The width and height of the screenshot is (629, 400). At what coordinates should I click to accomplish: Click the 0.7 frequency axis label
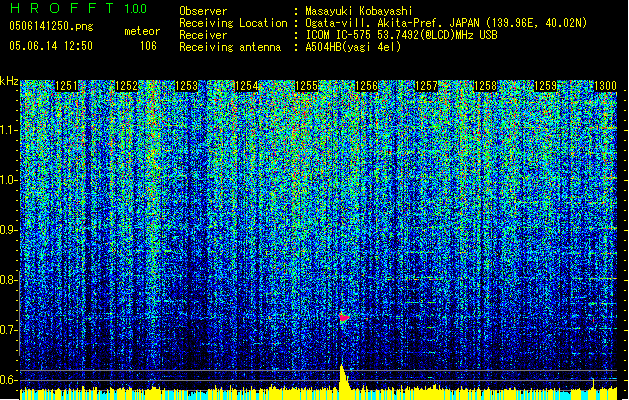(9, 330)
